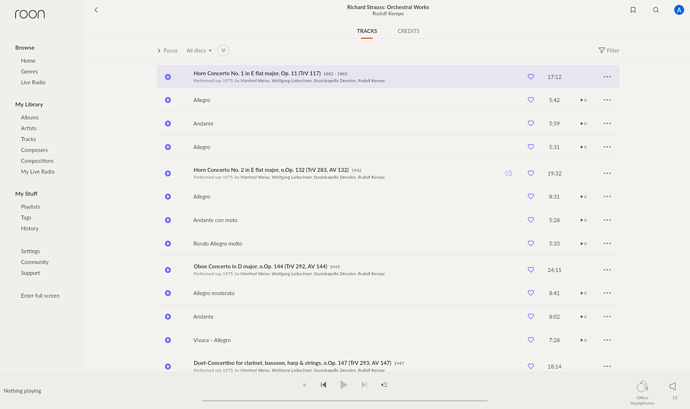Play Allegro track of 5:31
This screenshot has height=409, width=690.
coord(168,147)
